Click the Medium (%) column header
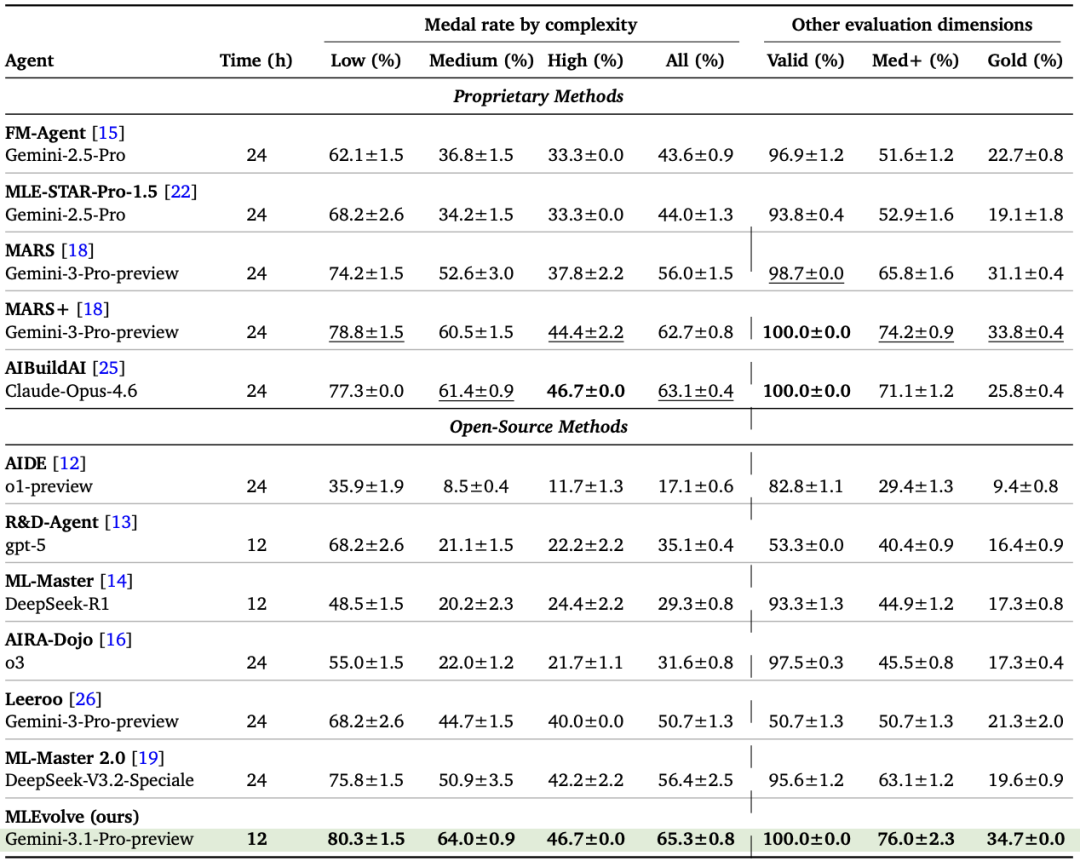This screenshot has width=1080, height=867. pos(481,61)
